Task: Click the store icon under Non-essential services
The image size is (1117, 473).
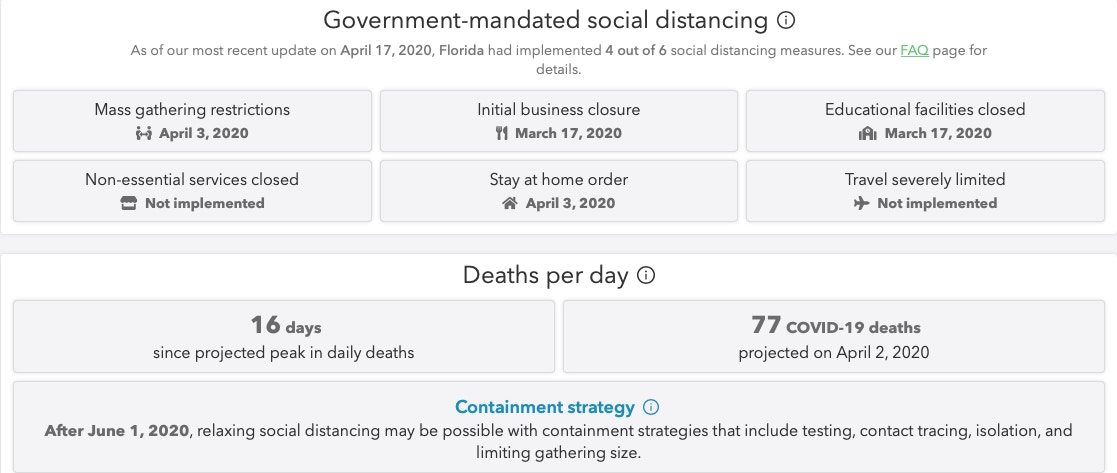Action: click(x=128, y=203)
